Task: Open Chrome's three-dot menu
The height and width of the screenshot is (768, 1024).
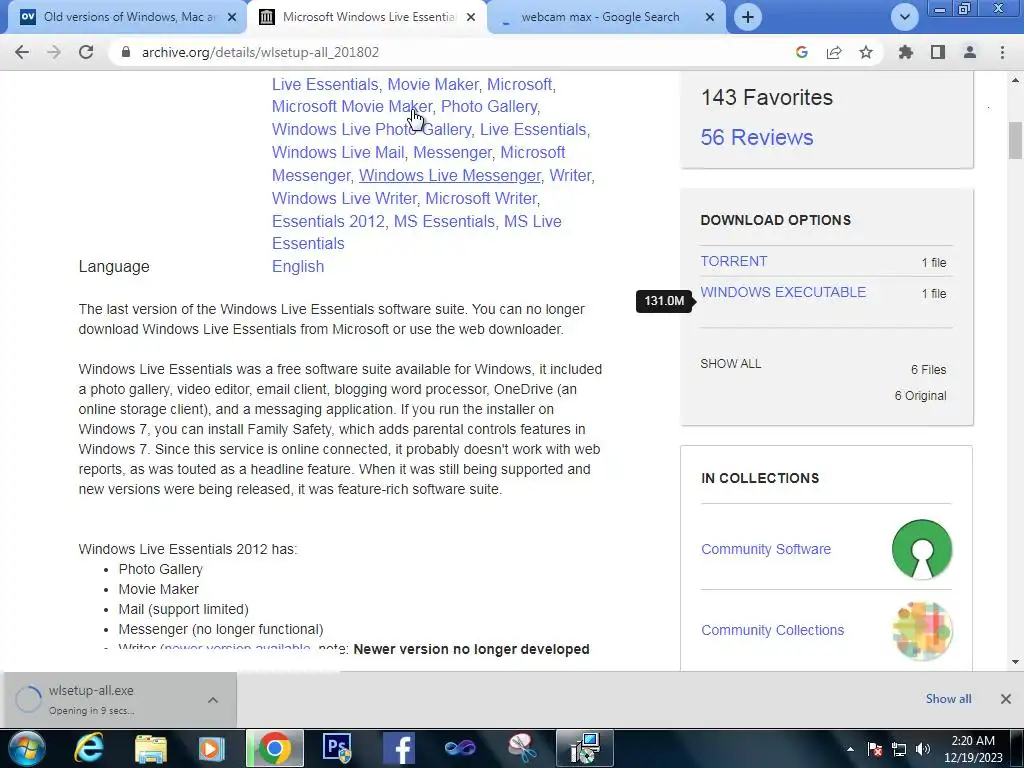Action: [1002, 52]
